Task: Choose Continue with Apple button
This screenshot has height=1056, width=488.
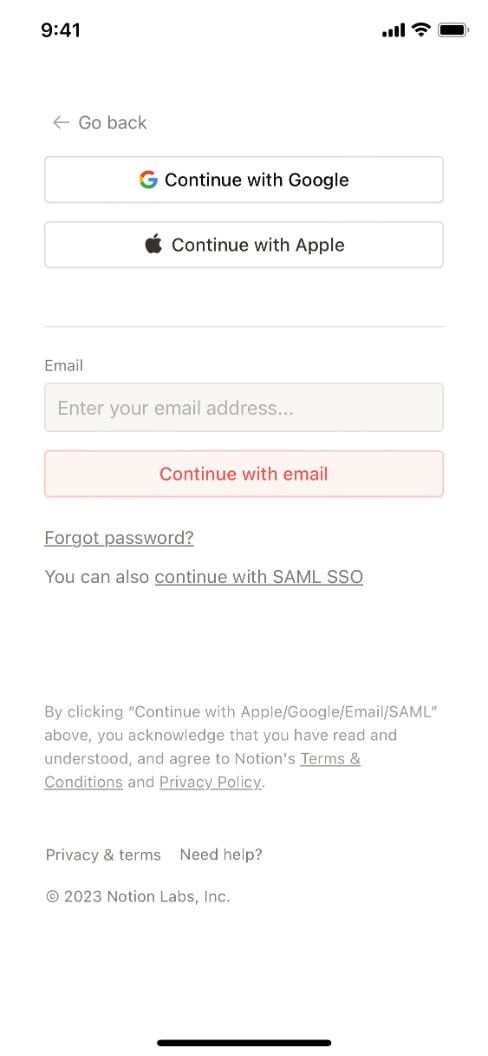Action: pos(244,244)
